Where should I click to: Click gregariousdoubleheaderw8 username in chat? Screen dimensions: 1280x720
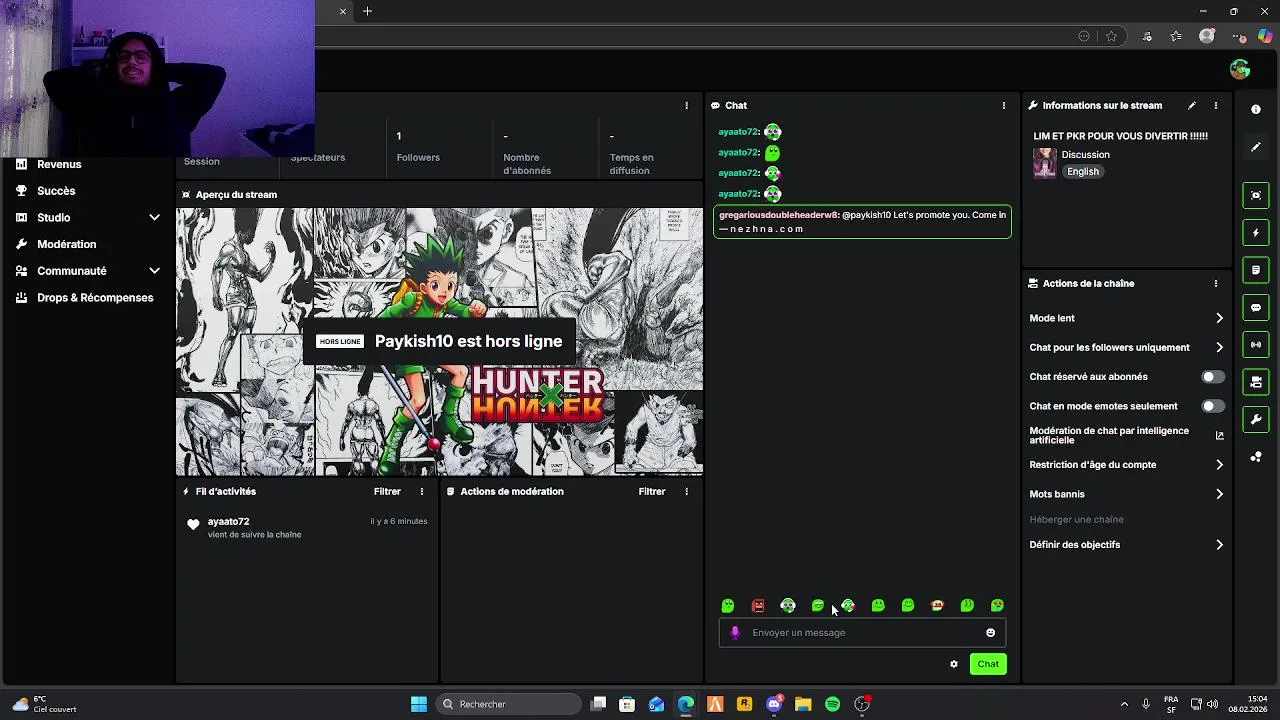point(778,215)
